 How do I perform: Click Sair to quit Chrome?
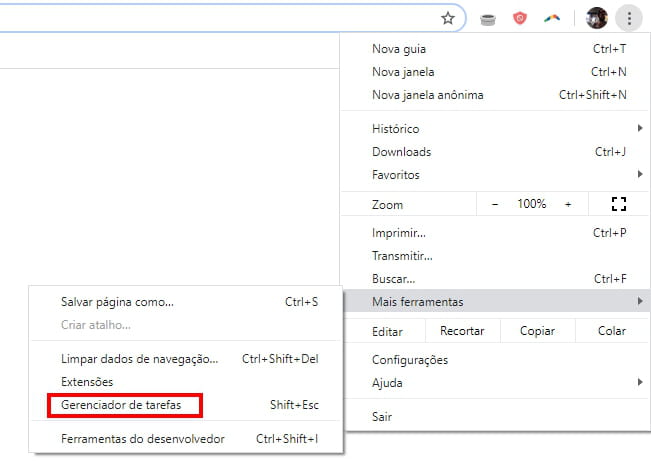click(496, 417)
